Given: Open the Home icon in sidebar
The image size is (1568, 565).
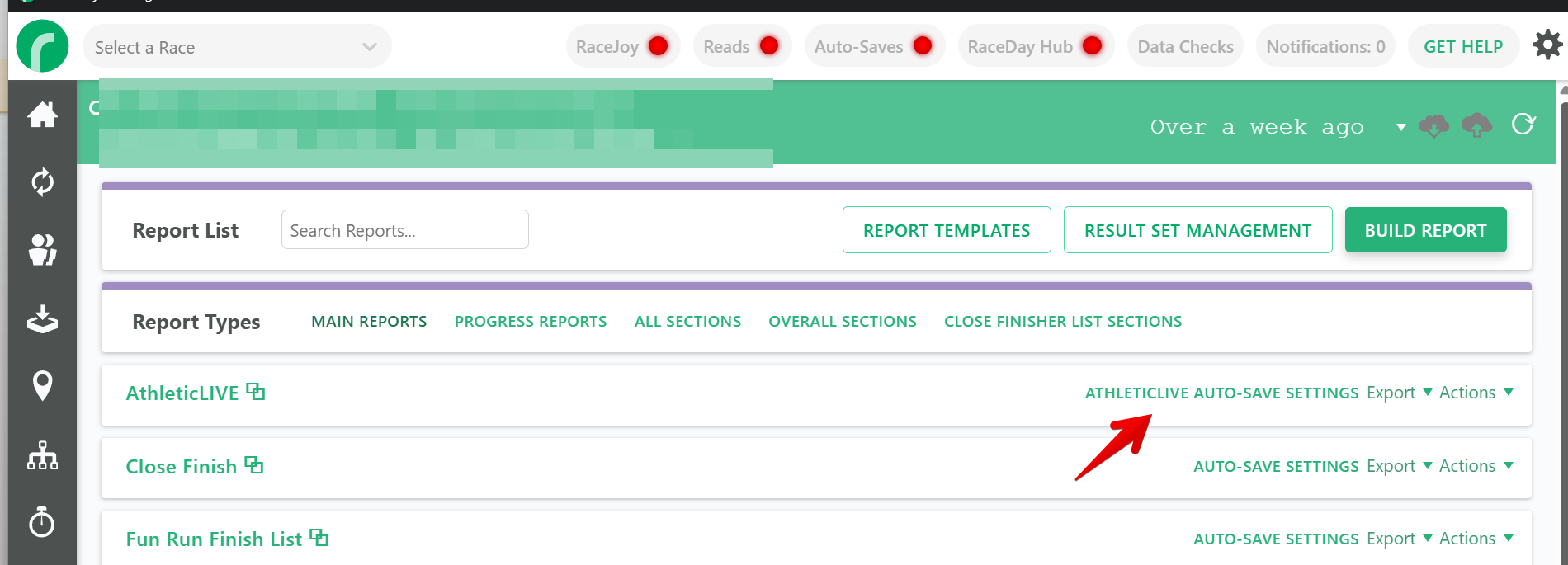Looking at the screenshot, I should pyautogui.click(x=42, y=114).
